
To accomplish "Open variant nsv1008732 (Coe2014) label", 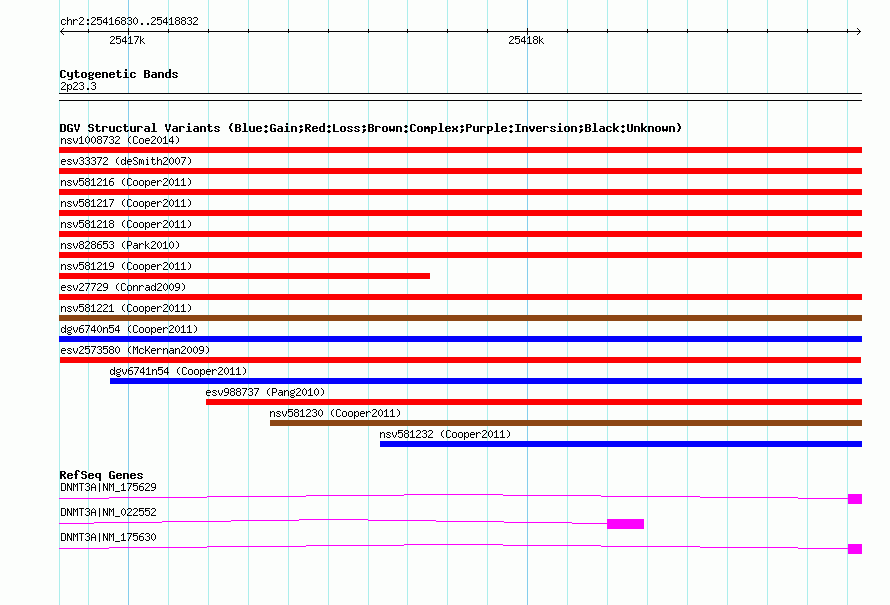I will (120, 140).
